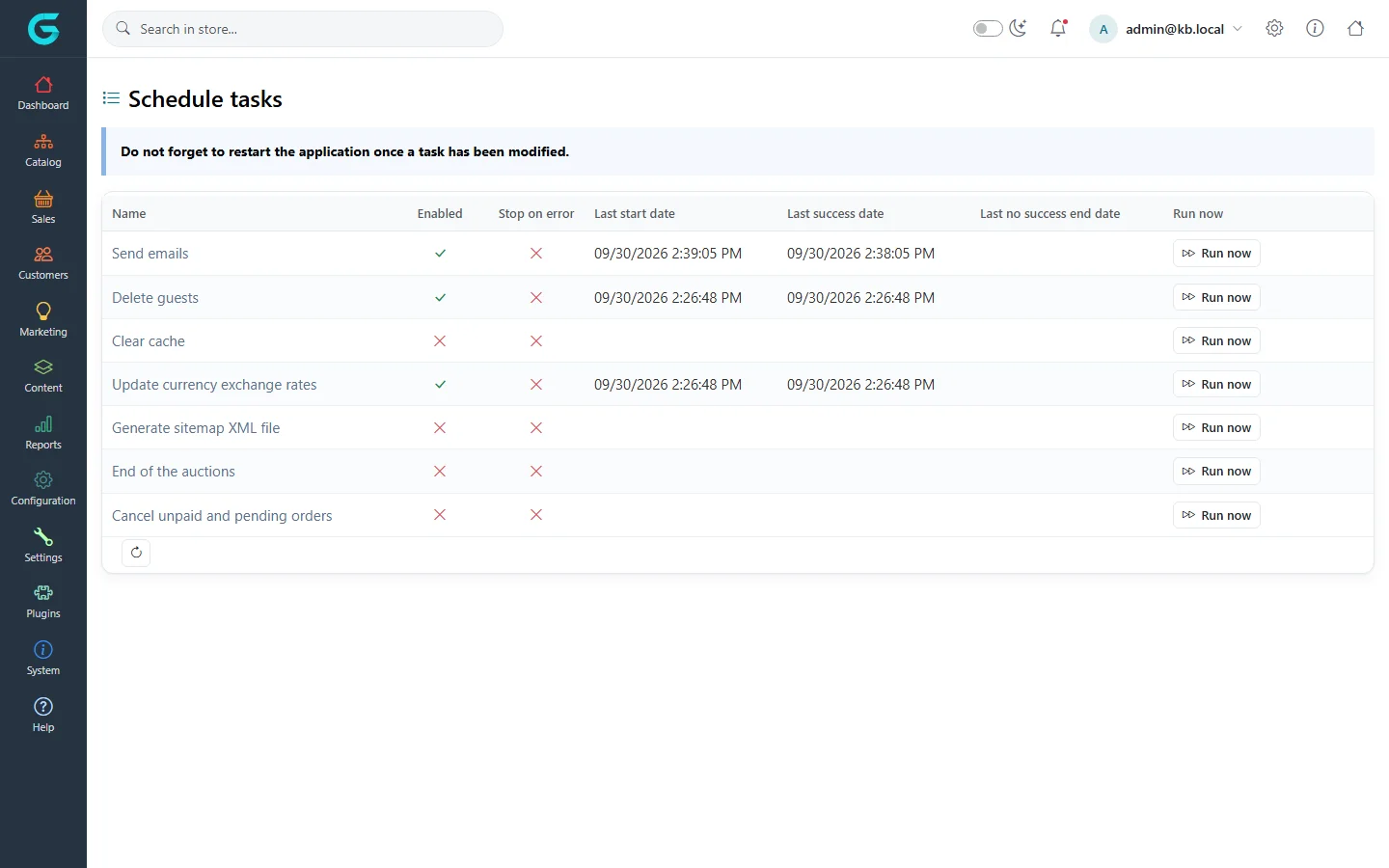Expand the admin@kb.local account menu
This screenshot has height=868, width=1389.
(x=1166, y=29)
